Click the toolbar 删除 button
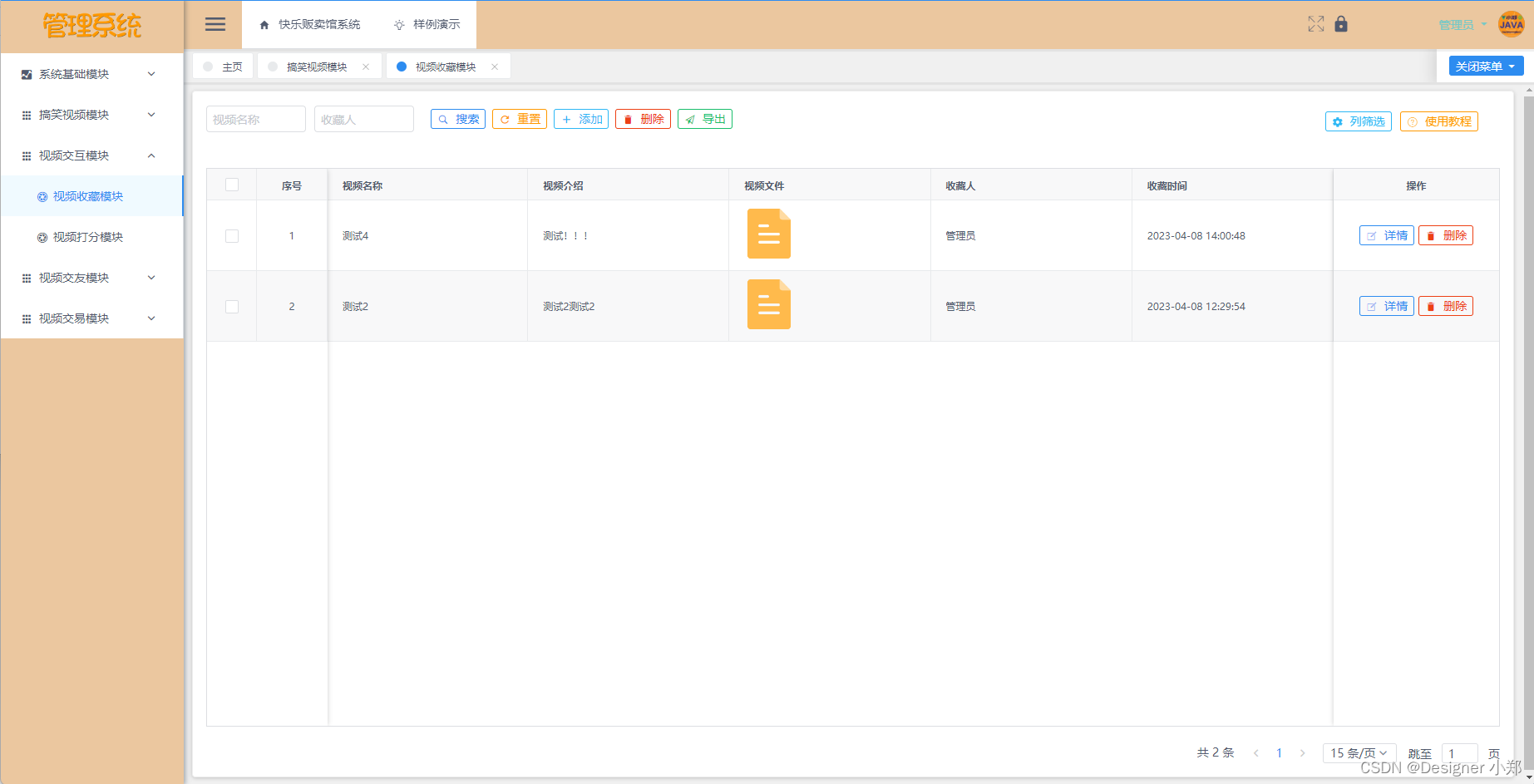 click(643, 119)
